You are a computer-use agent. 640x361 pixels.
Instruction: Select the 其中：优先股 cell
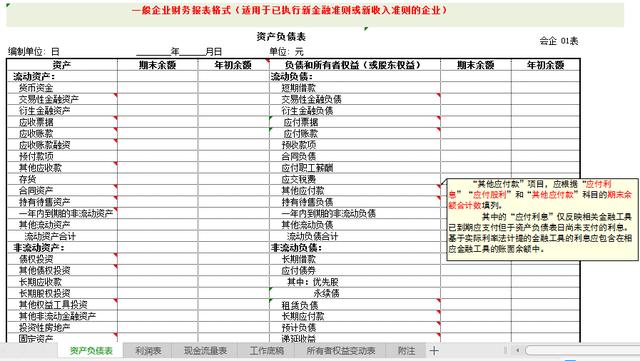point(355,282)
